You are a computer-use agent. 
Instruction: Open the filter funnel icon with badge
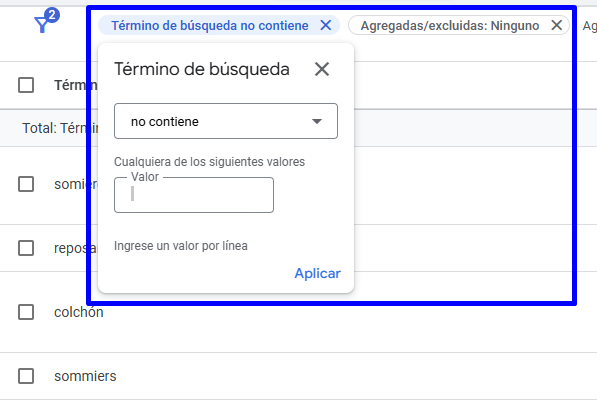[x=46, y=22]
